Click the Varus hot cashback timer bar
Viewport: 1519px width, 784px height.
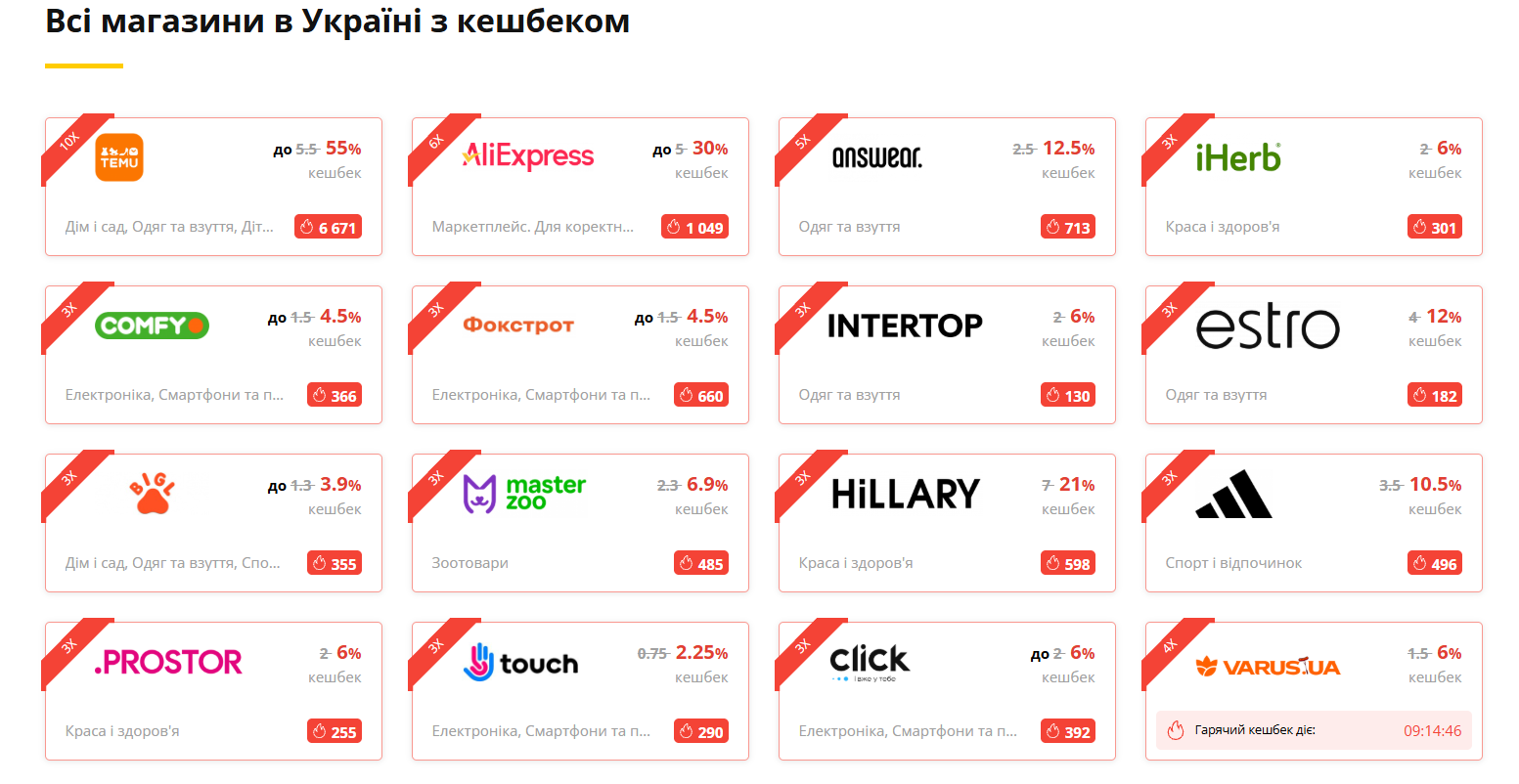[1314, 730]
